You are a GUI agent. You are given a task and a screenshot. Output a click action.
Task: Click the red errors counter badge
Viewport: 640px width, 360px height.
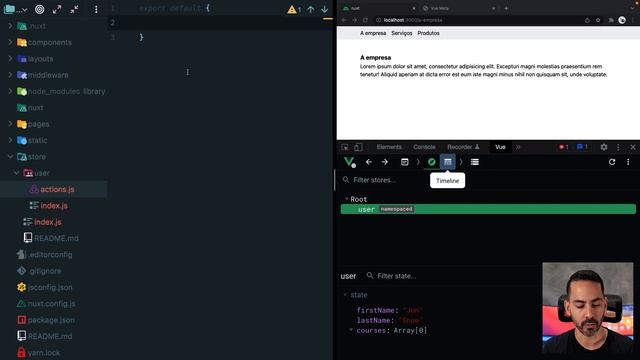coord(564,147)
